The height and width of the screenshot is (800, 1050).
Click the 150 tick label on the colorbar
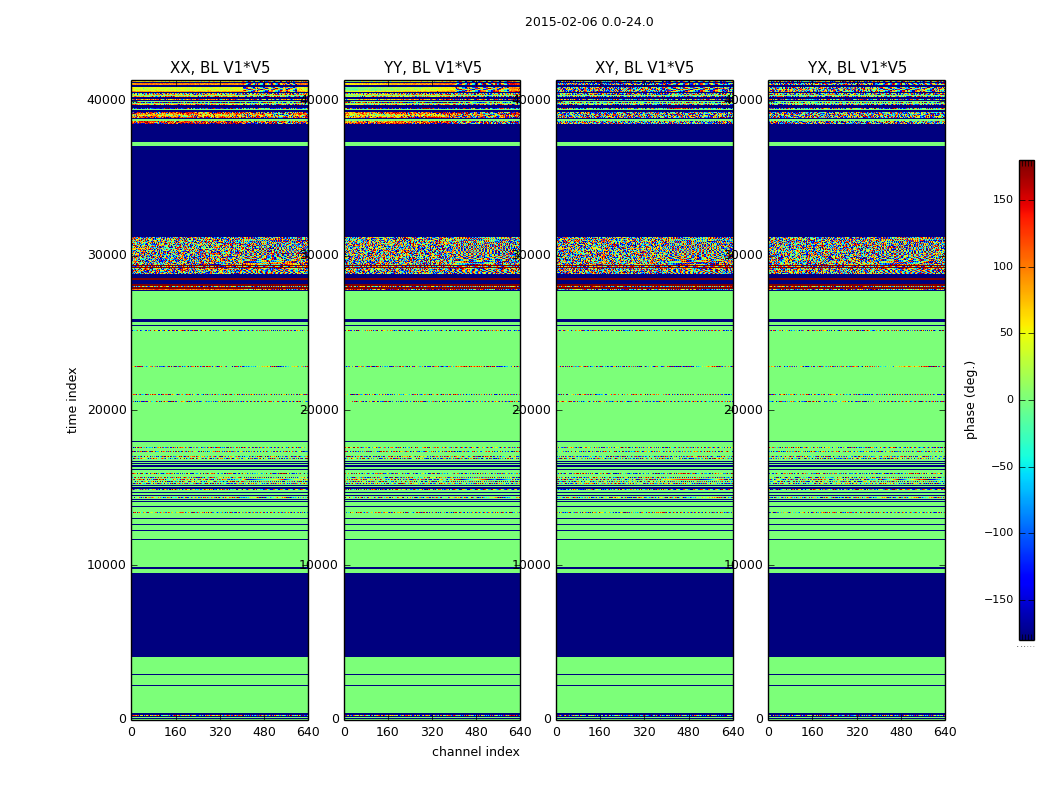pos(1002,200)
